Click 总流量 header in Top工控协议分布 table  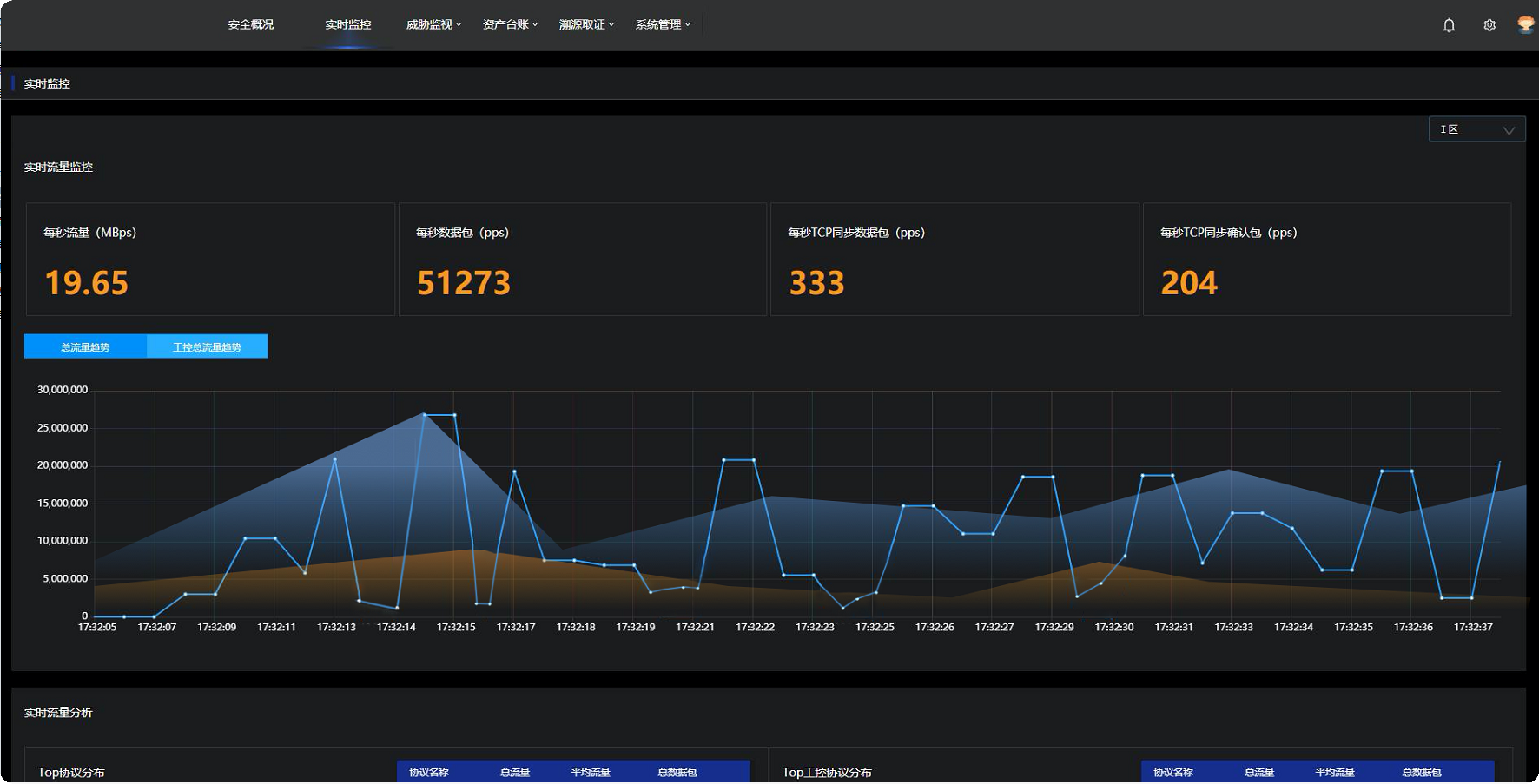pos(1258,772)
